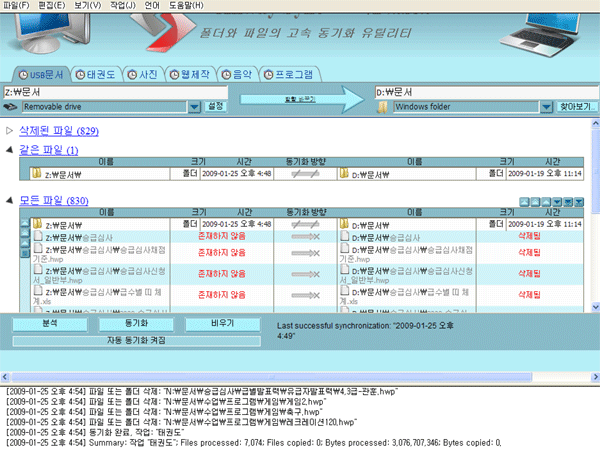Click the third arrow in the table's left strip

tap(25, 243)
